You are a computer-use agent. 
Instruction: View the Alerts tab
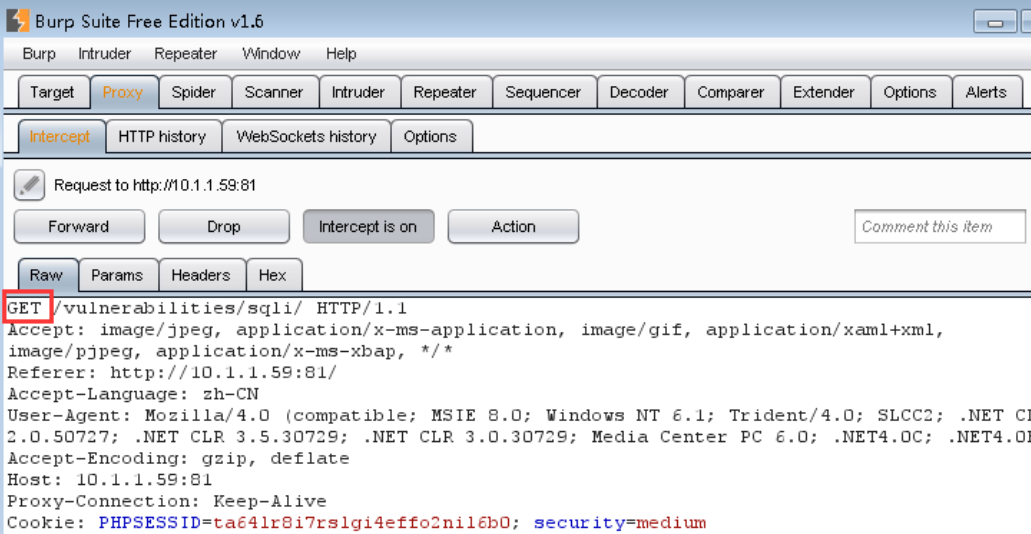pos(986,93)
